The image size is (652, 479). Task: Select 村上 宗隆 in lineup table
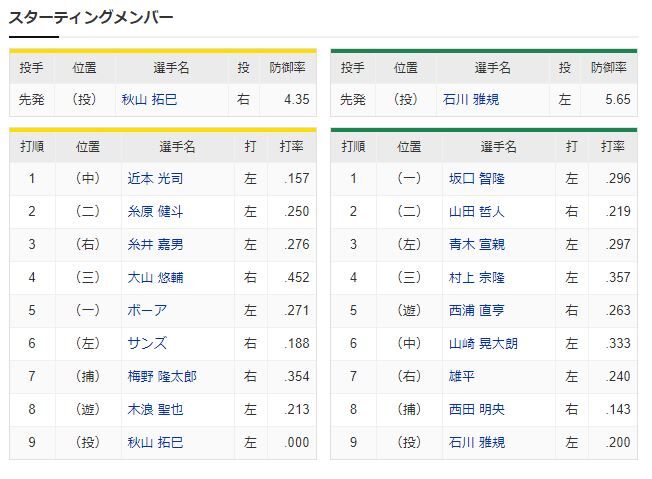477,277
